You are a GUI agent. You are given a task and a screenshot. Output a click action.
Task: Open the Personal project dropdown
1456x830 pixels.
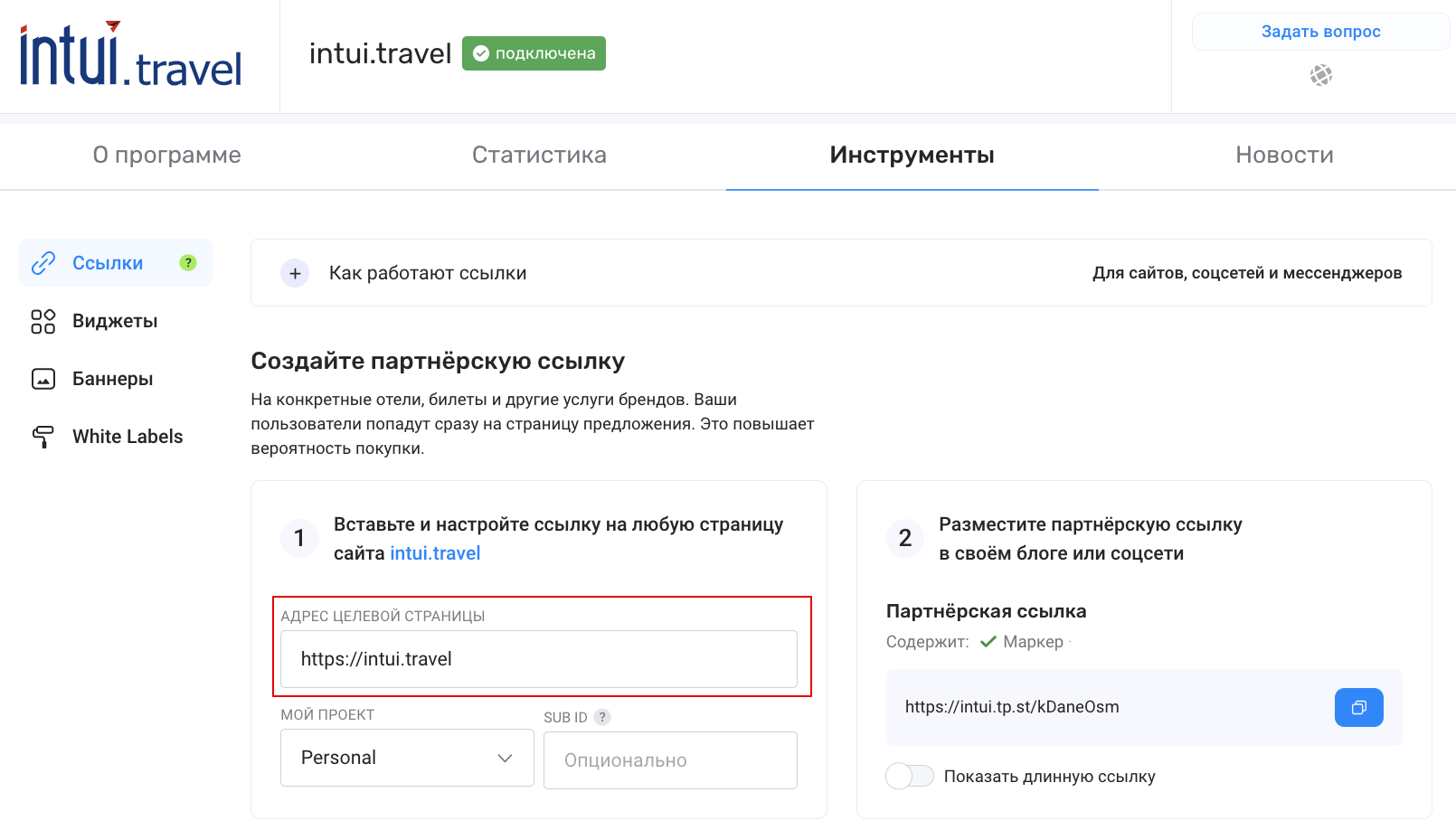click(x=407, y=758)
